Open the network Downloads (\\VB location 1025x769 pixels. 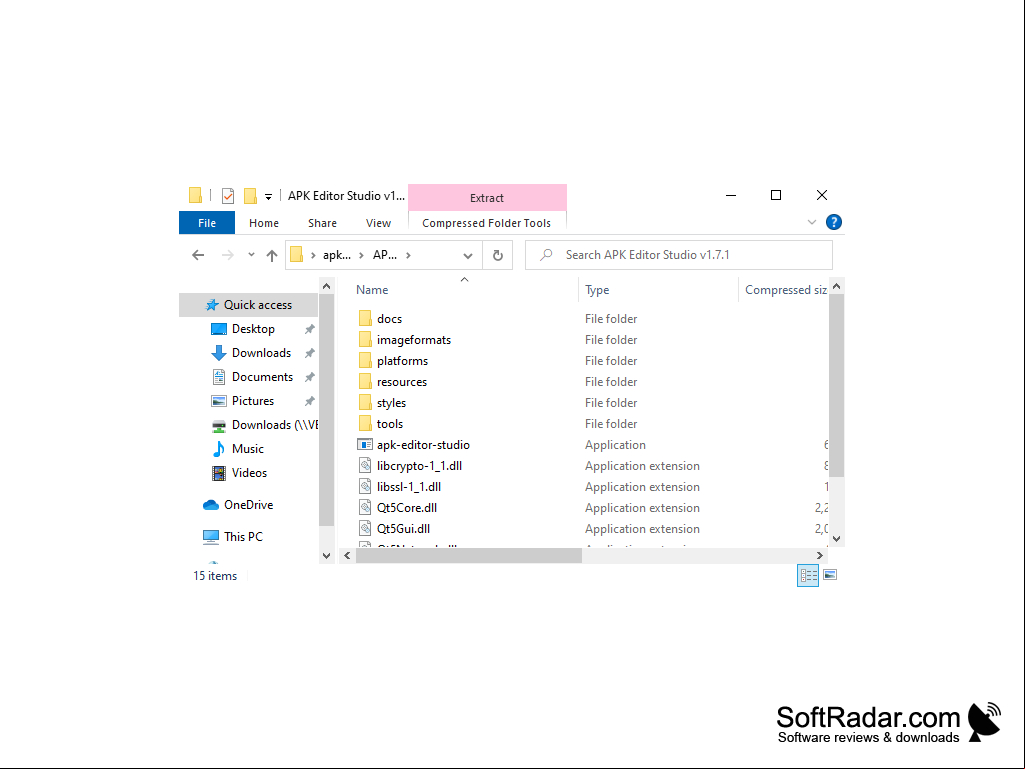pos(264,425)
